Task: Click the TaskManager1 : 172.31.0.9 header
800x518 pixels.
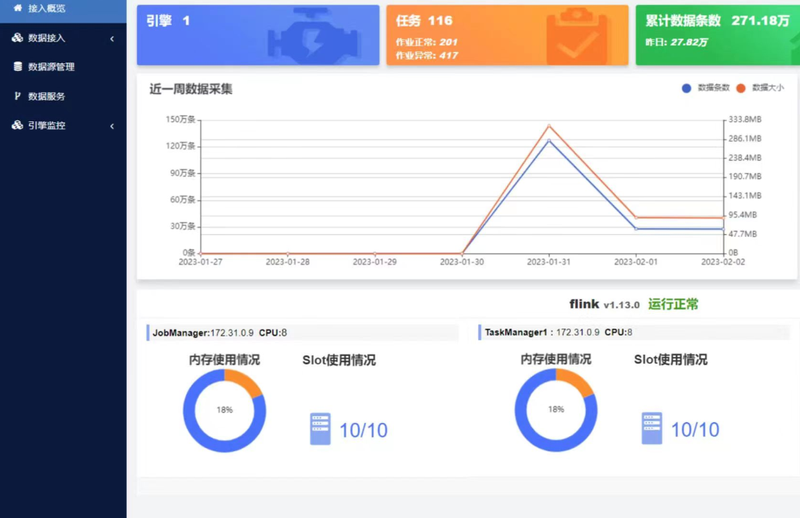Action: coord(634,332)
